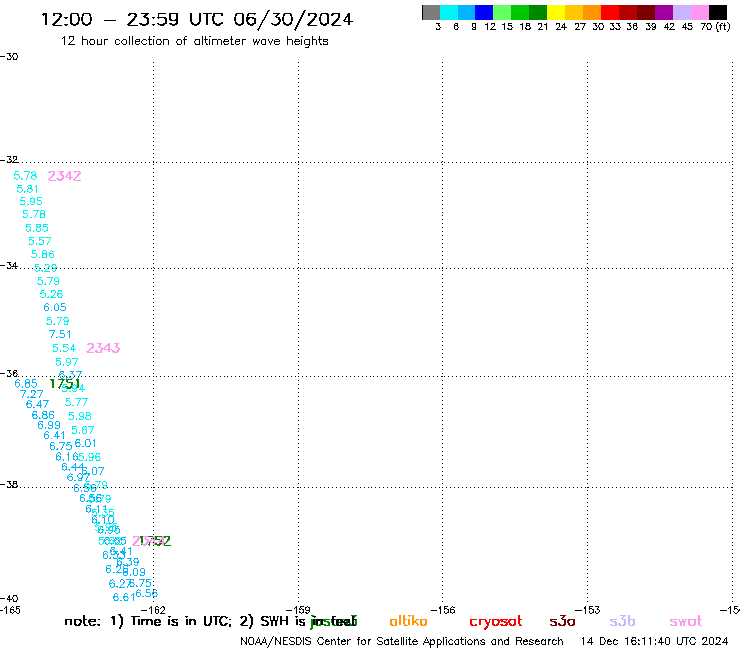Select the pink swatch in the color scale
Image resolution: width=740 pixels, height=650 pixels.
click(x=699, y=12)
